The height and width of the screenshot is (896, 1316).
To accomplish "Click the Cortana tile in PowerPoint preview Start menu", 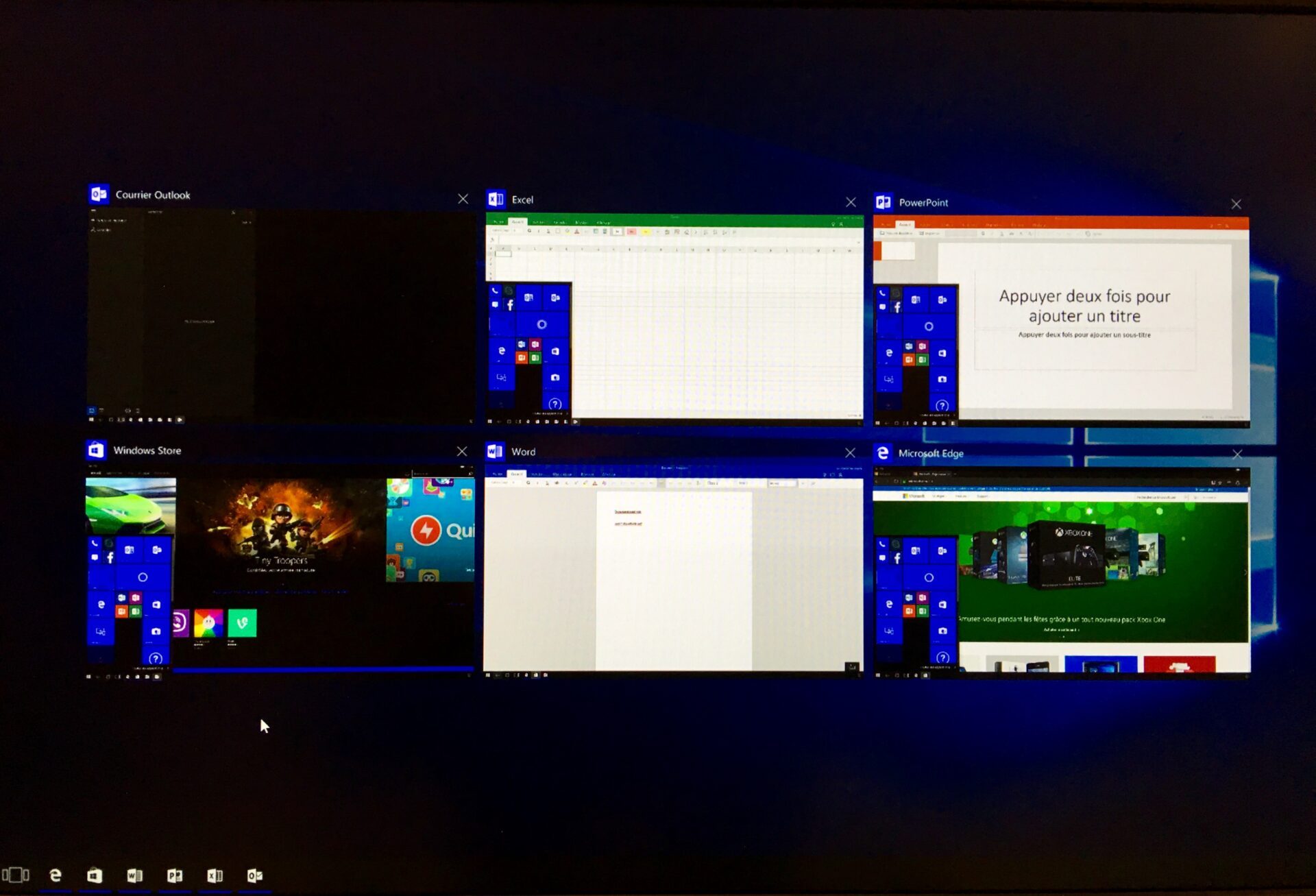I will tap(929, 326).
